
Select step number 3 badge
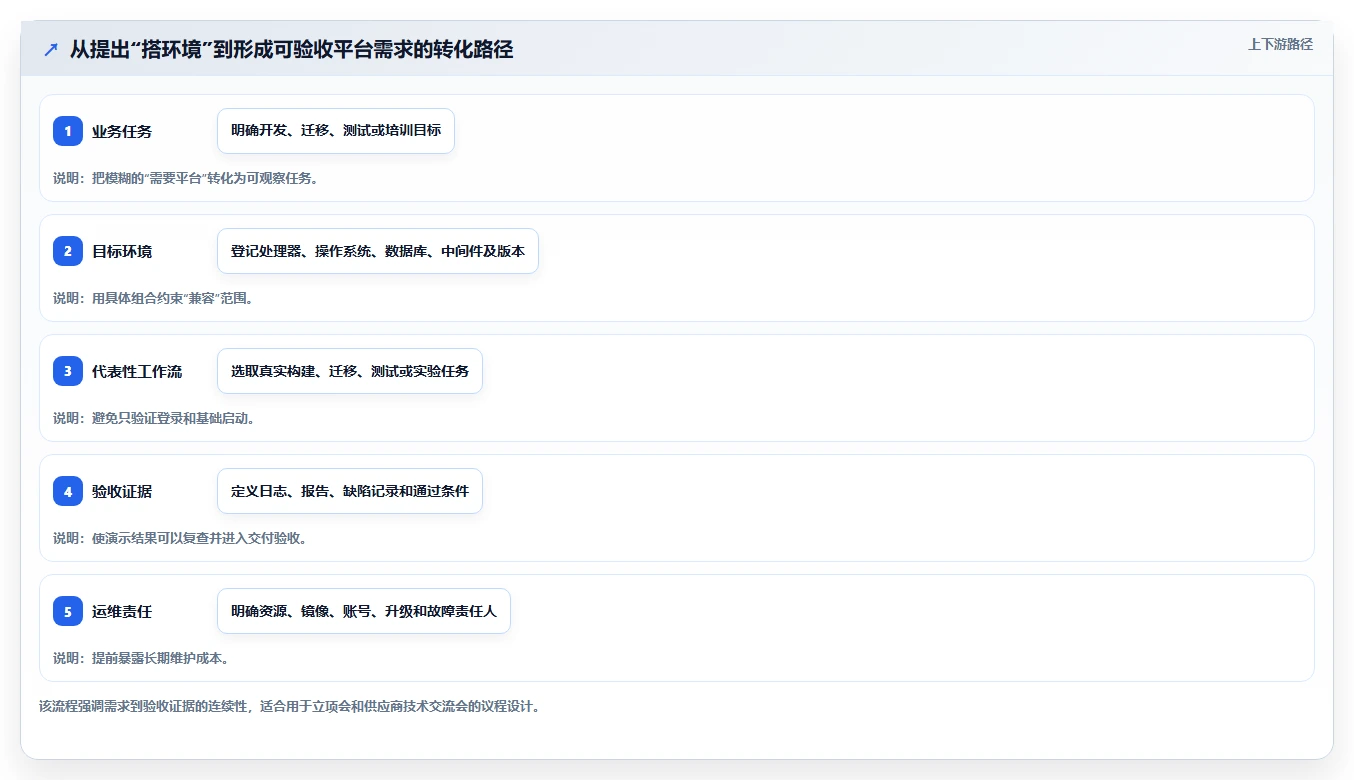(x=68, y=371)
